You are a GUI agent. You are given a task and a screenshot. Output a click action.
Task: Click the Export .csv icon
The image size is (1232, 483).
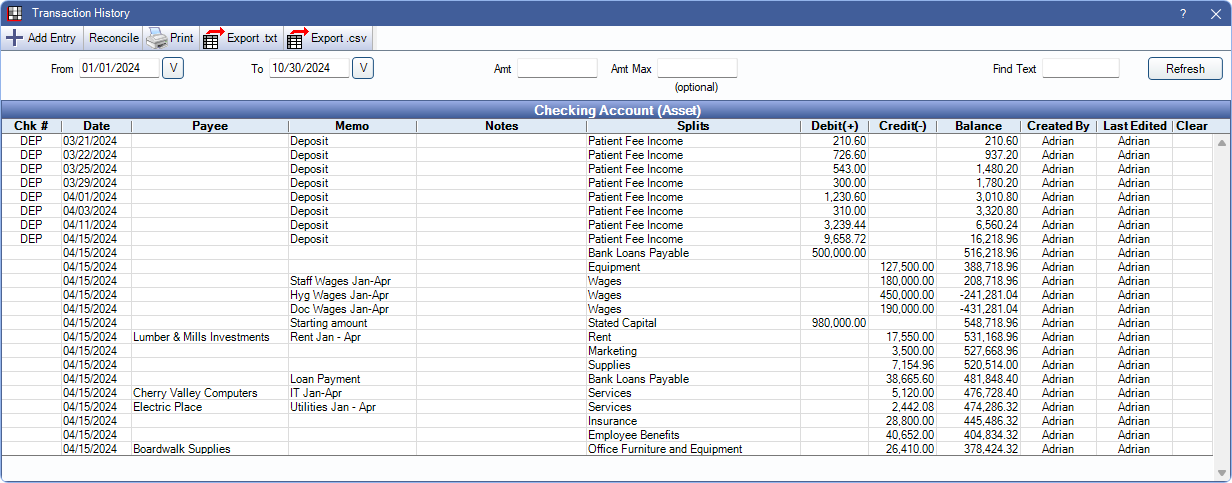297,39
